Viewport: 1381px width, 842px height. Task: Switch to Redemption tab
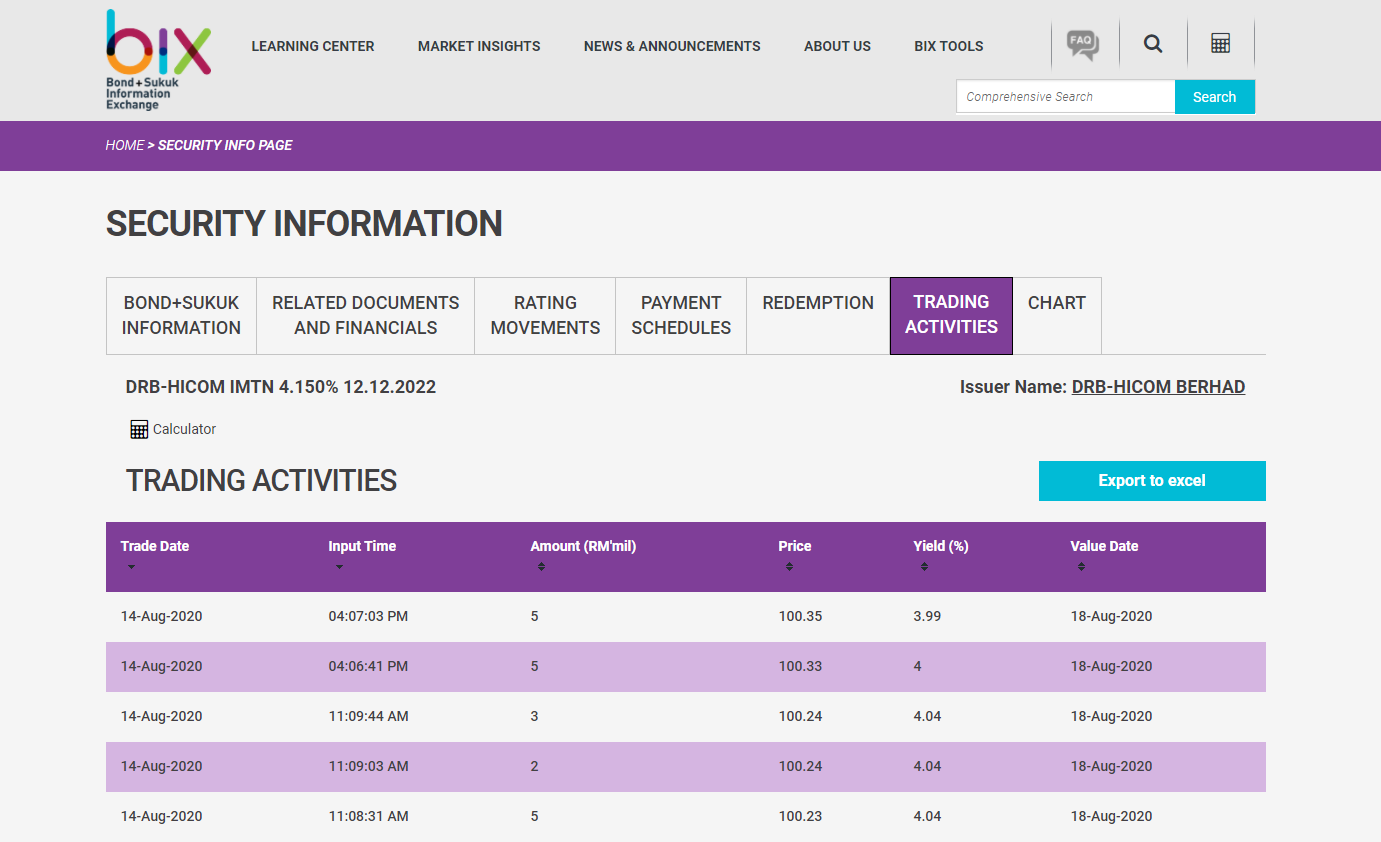coord(818,315)
